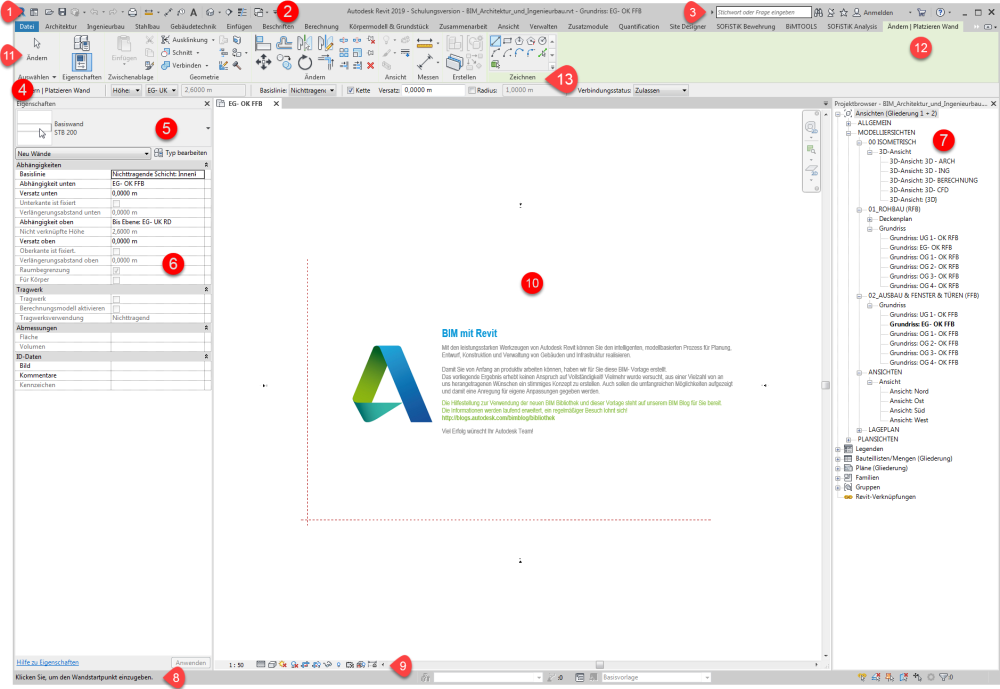The width and height of the screenshot is (1000, 689).
Task: Select the Versatz (offset) tool
Action: point(284,43)
